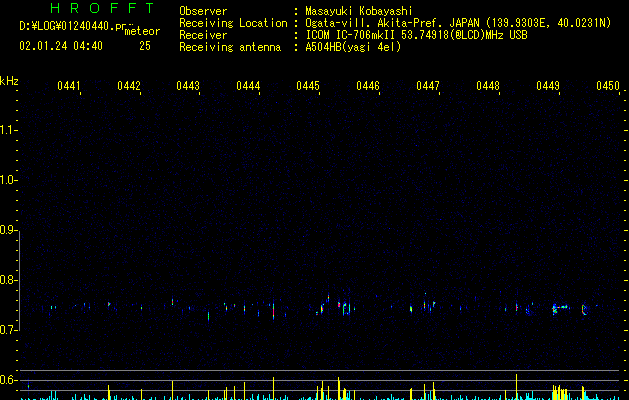Click the 0444 time axis marker
The height and width of the screenshot is (400, 629).
pyautogui.click(x=248, y=86)
